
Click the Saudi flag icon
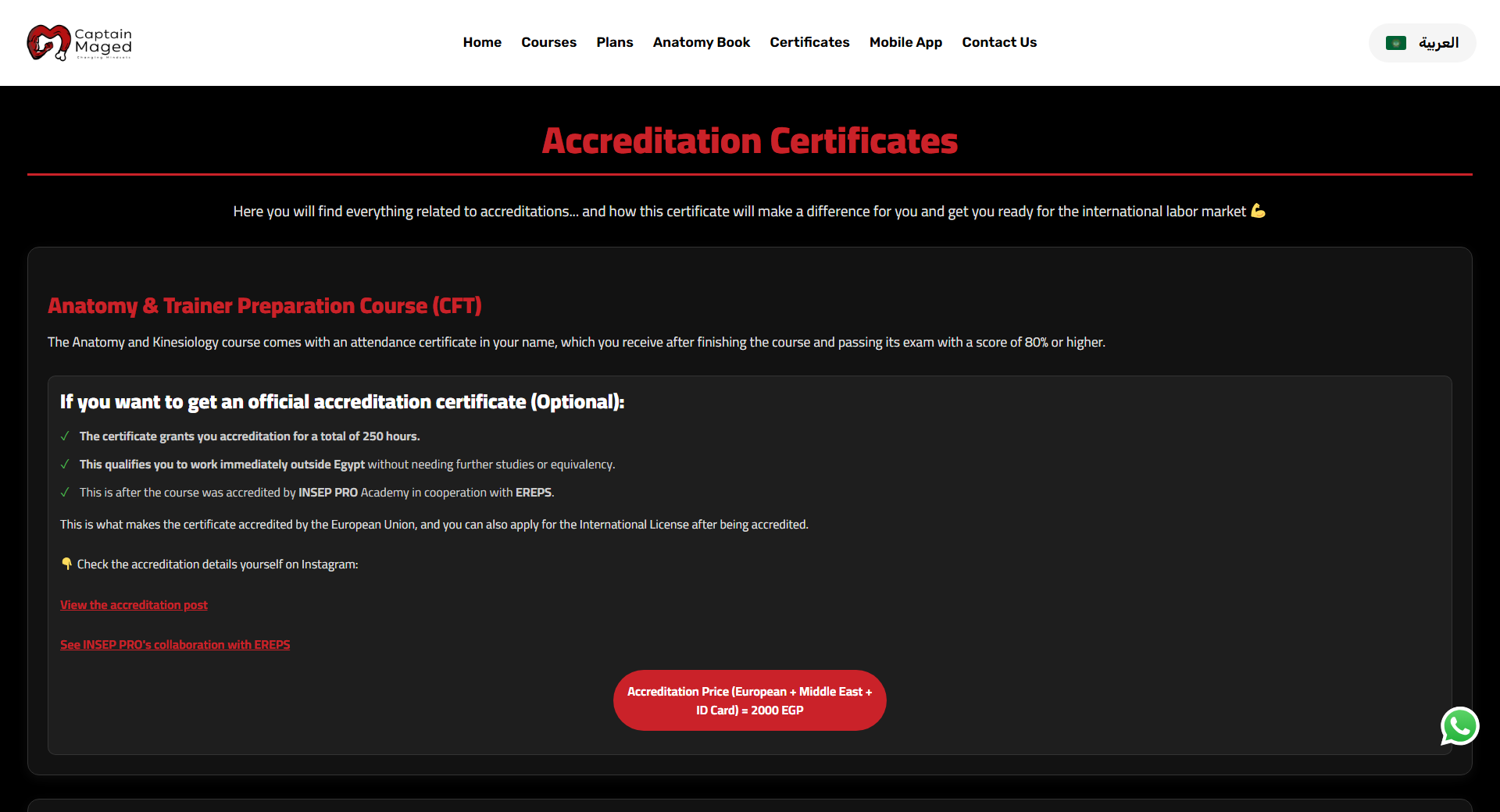pyautogui.click(x=1395, y=43)
